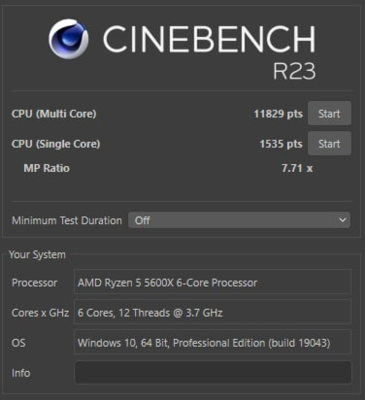Open the Minimum Test Duration dropdown
Viewport: 365px width, 400px height.
pos(239,220)
